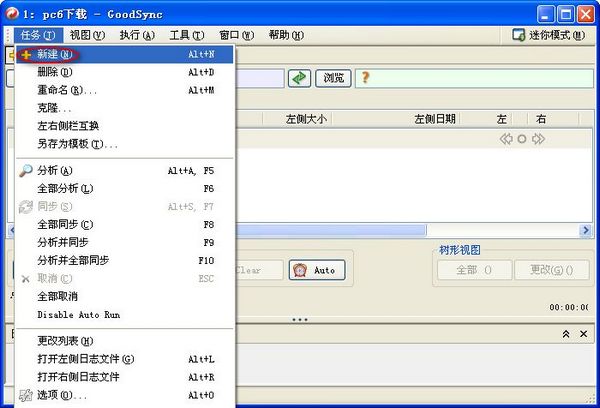The image size is (600, 408).
Task: Select 全部分析(L) menu entry
Action: point(124,188)
